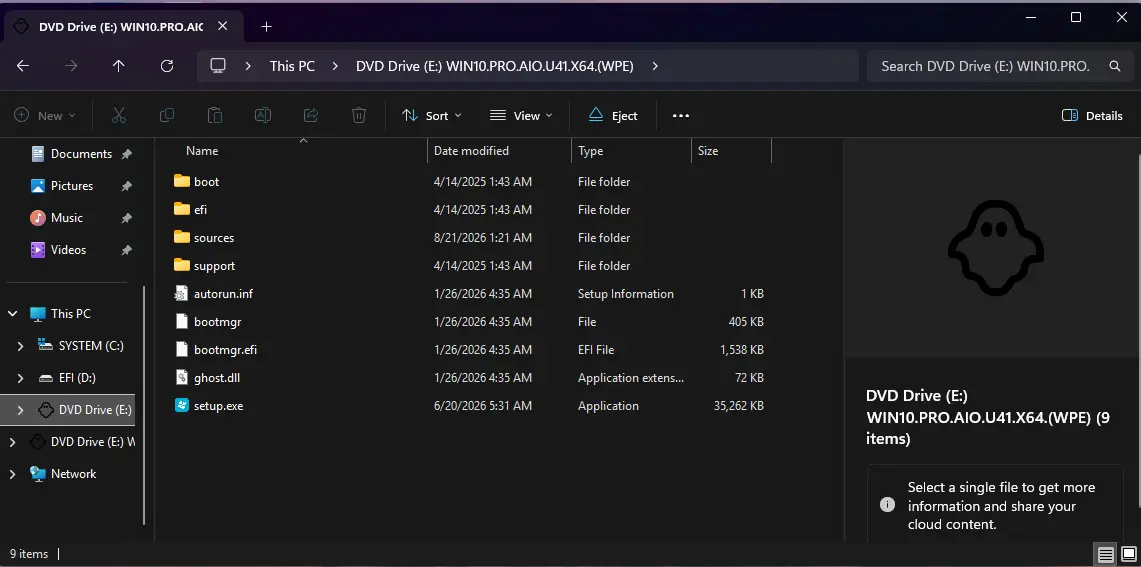Image resolution: width=1141 pixels, height=567 pixels.
Task: Open the View dropdown menu
Action: click(521, 116)
